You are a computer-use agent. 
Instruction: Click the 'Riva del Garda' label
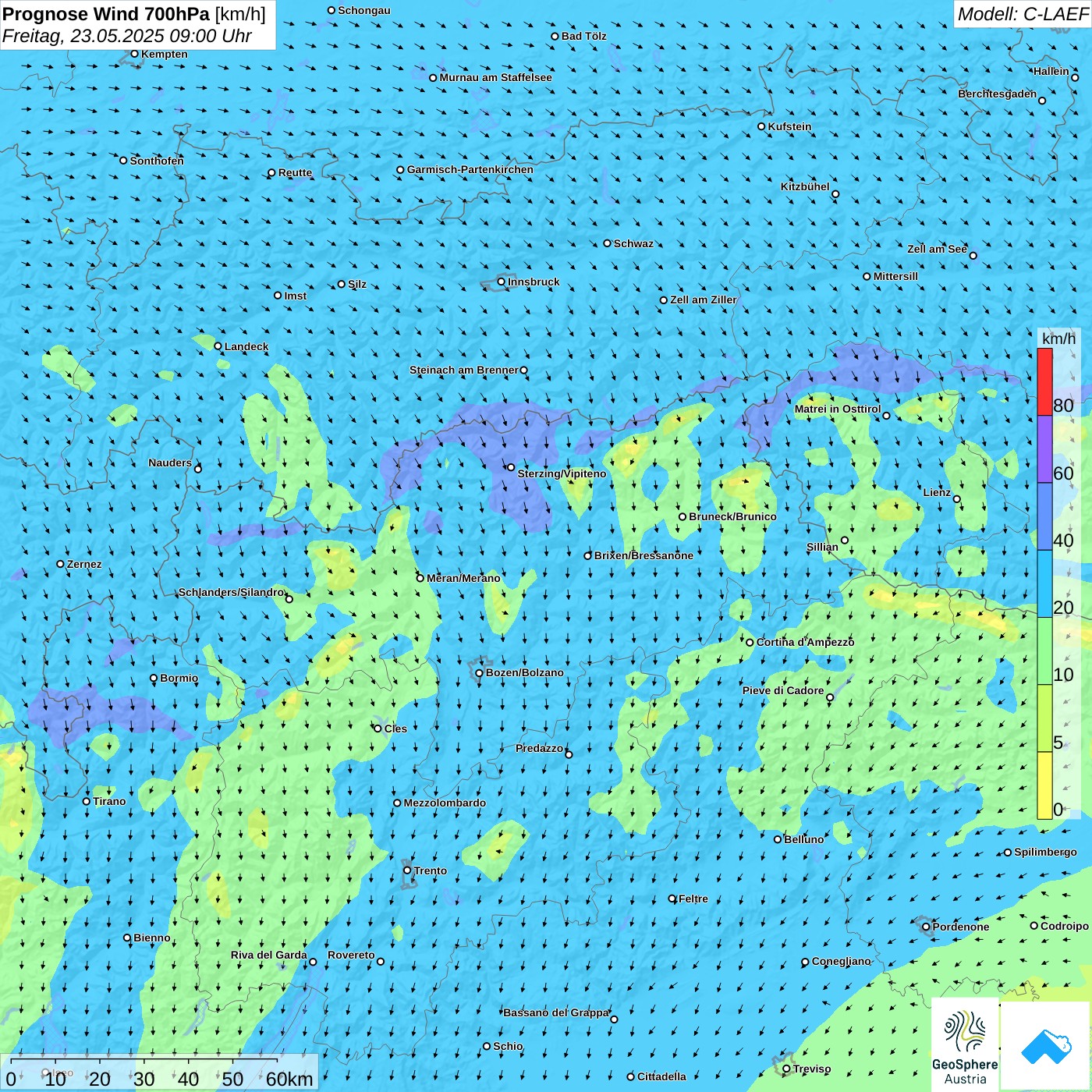point(268,955)
